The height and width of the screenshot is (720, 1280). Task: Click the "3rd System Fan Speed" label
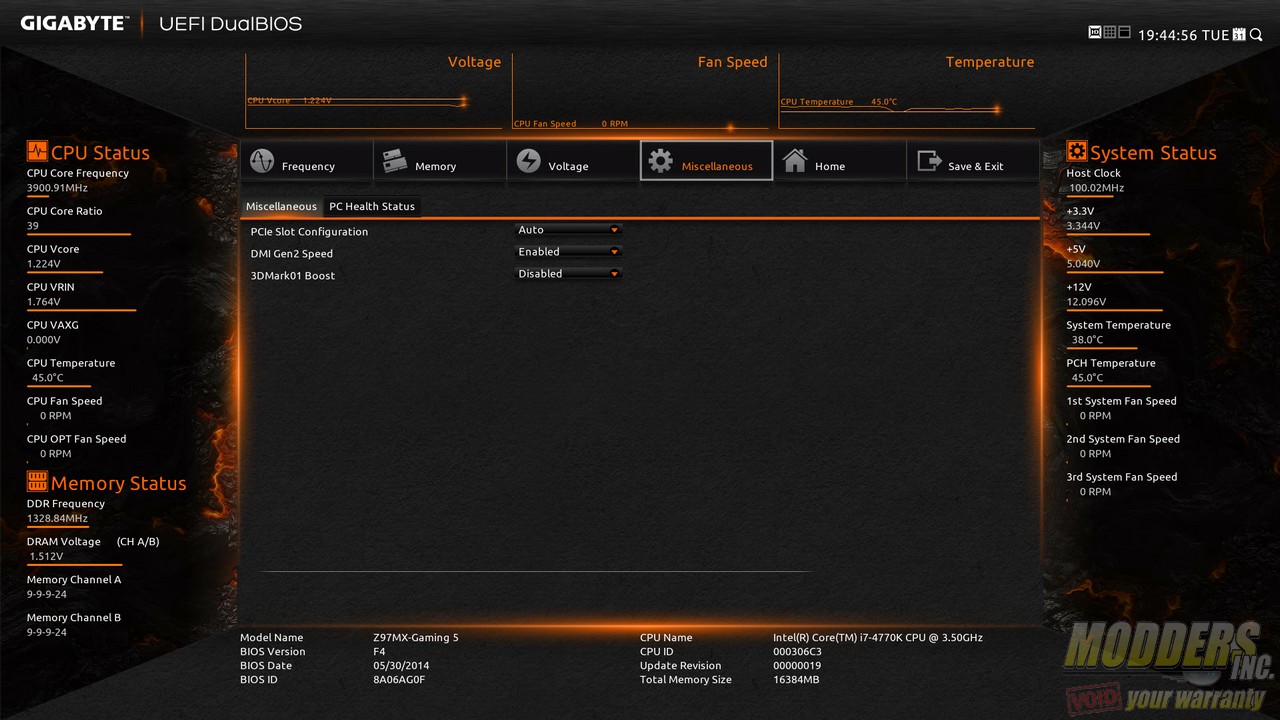1122,477
